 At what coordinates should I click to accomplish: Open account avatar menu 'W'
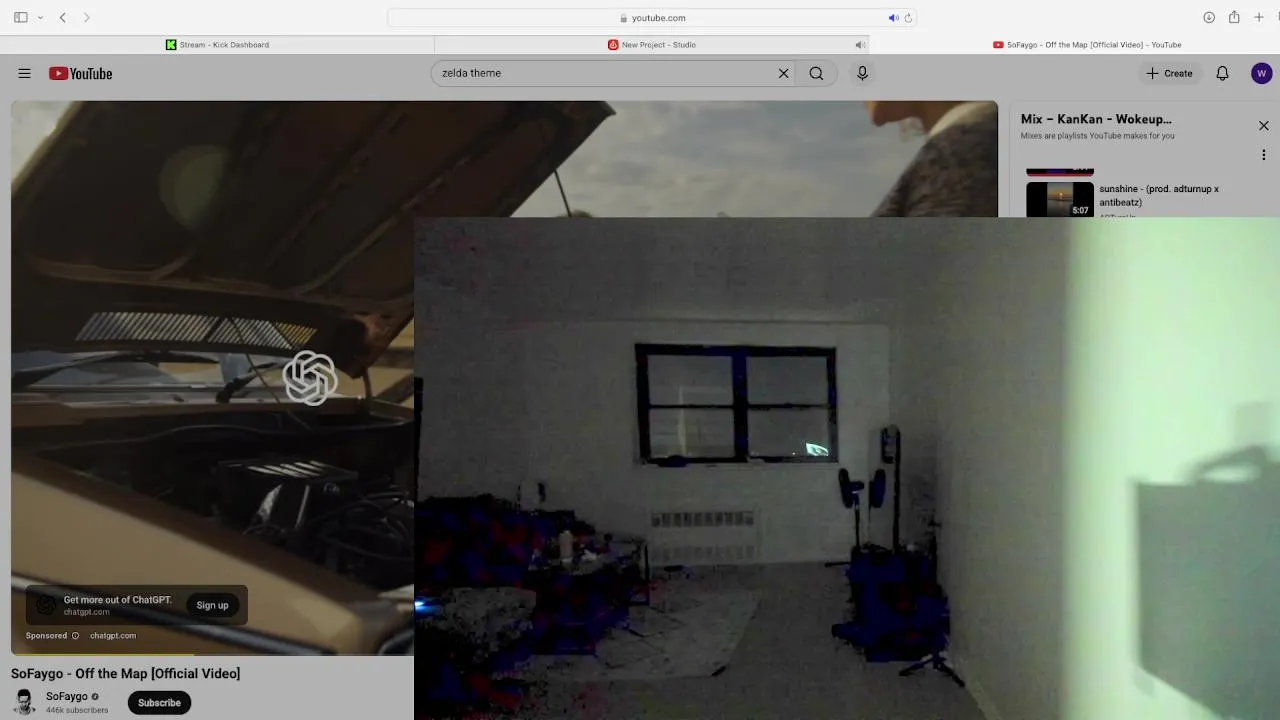tap(1261, 73)
